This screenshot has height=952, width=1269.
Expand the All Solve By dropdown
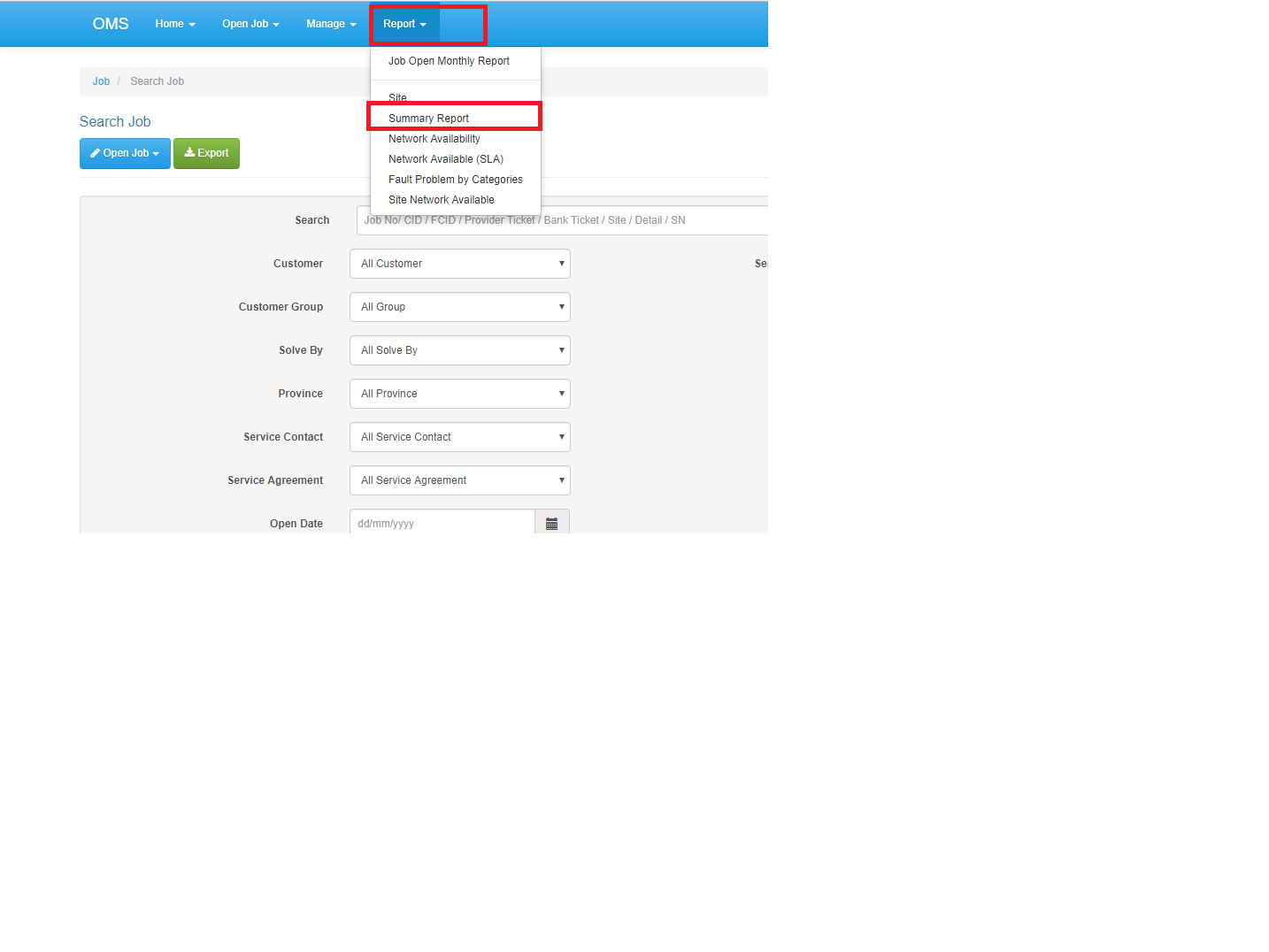tap(460, 350)
